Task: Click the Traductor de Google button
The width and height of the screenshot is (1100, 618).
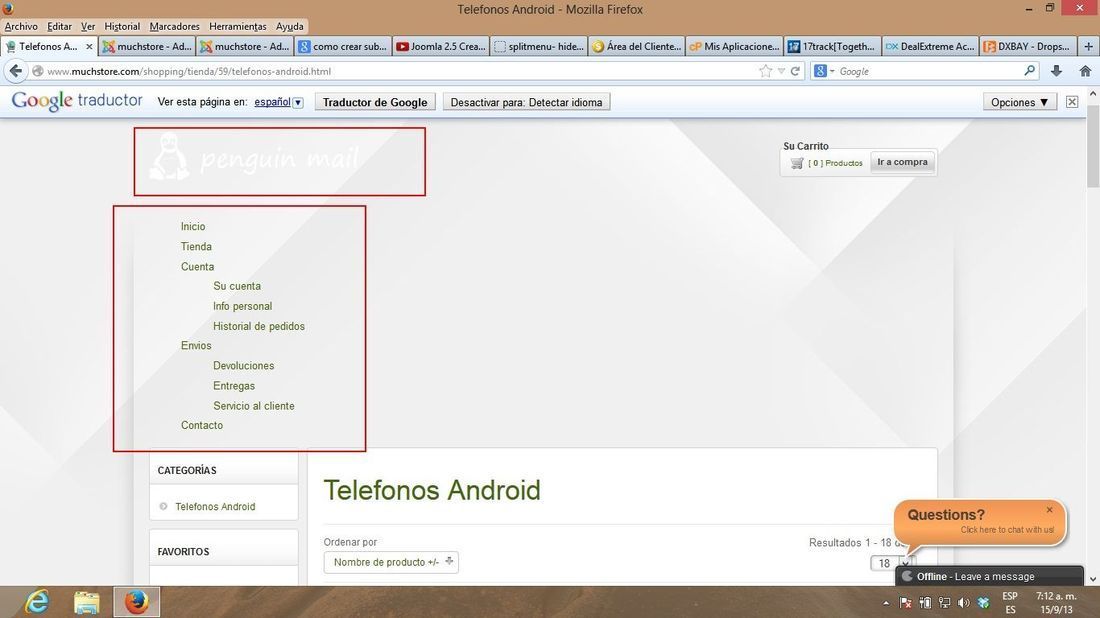Action: 375,102
